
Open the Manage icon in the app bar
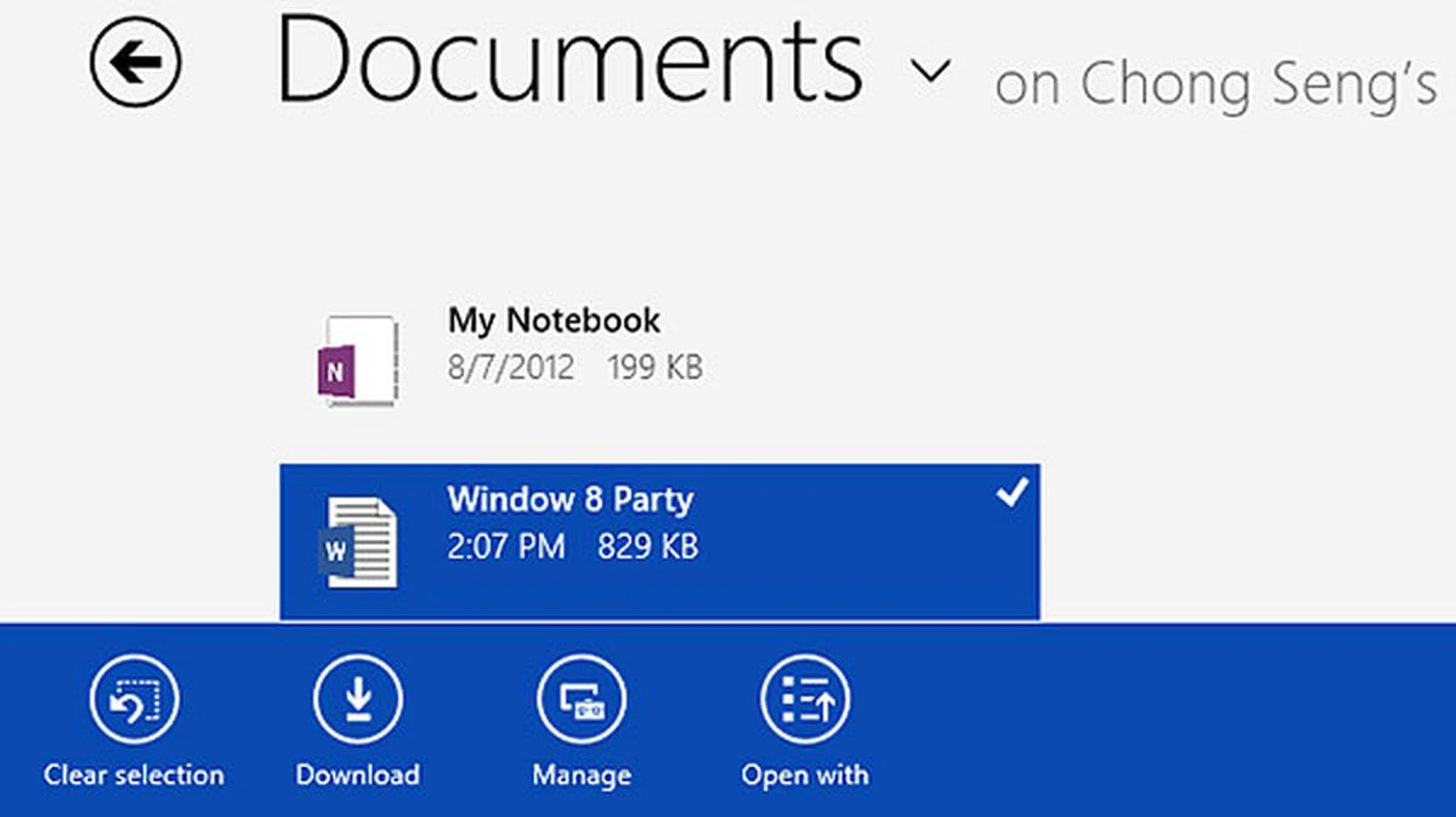(x=582, y=700)
